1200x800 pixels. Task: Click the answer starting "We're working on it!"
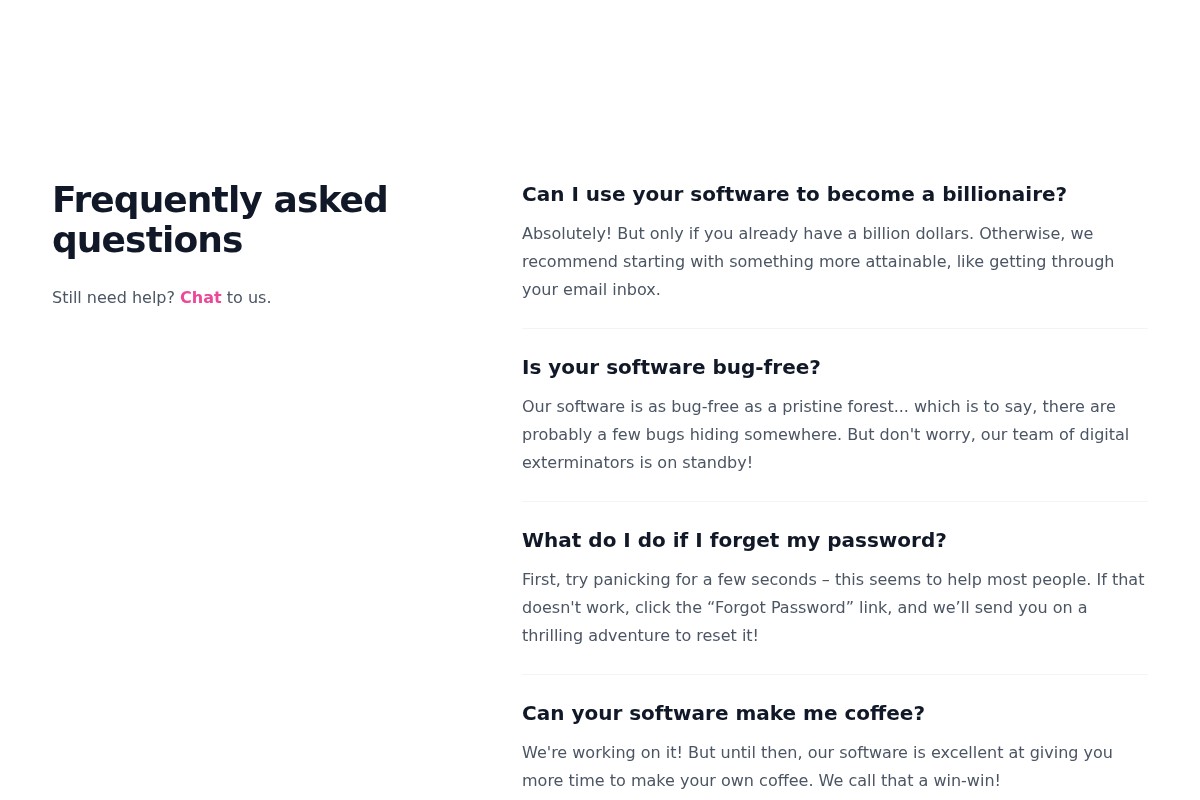click(817, 766)
